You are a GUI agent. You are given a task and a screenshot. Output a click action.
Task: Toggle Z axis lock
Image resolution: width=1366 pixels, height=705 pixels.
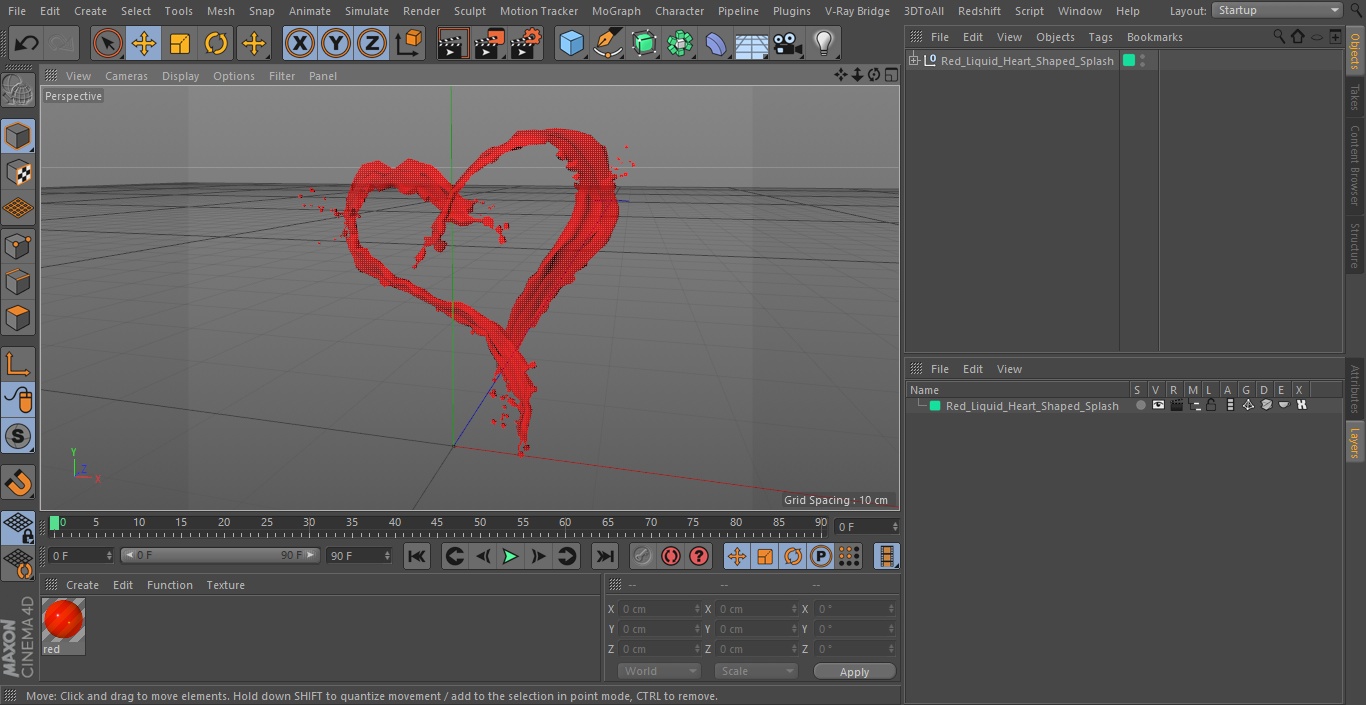372,43
